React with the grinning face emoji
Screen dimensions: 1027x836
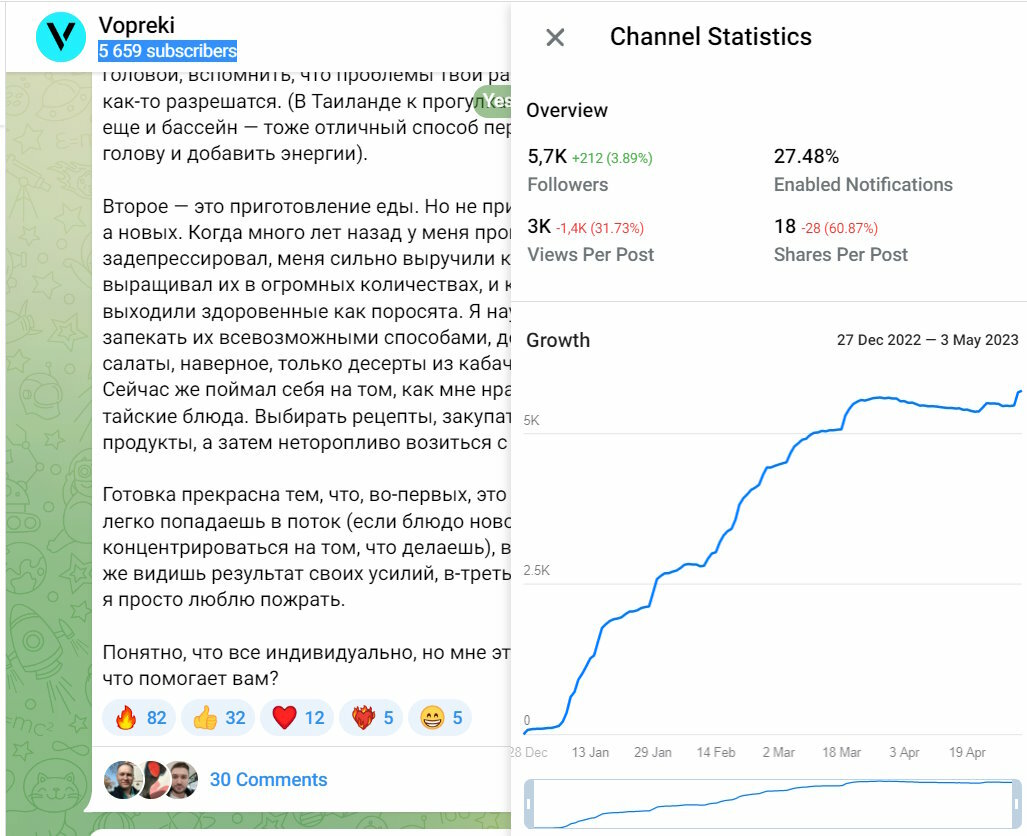[441, 718]
